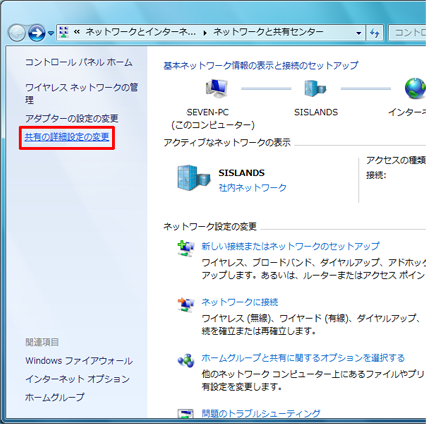Click the forward navigation arrow button

pyautogui.click(x=37, y=33)
